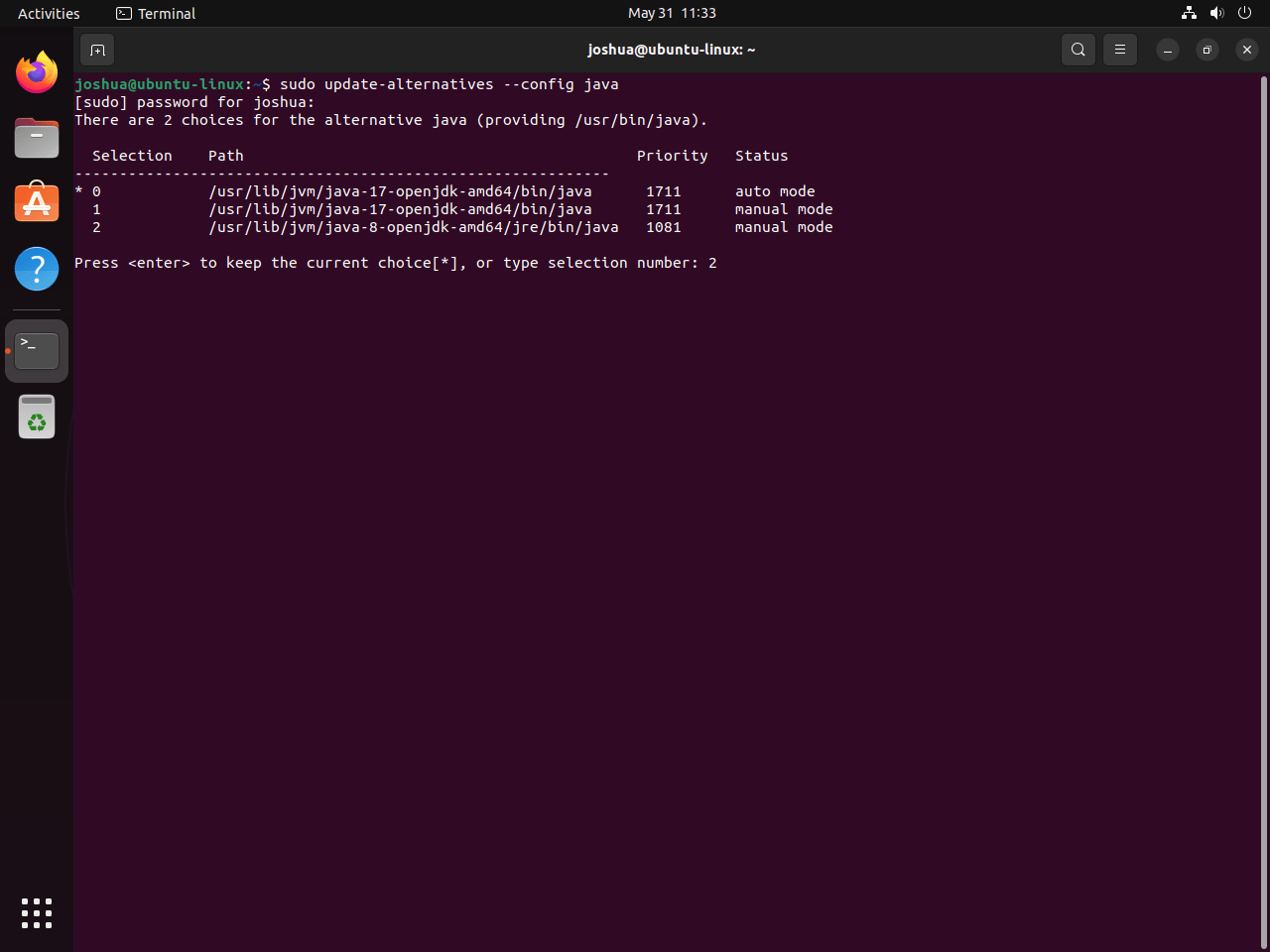The image size is (1270, 952).
Task: Open the Files application from the dock
Action: (x=36, y=138)
